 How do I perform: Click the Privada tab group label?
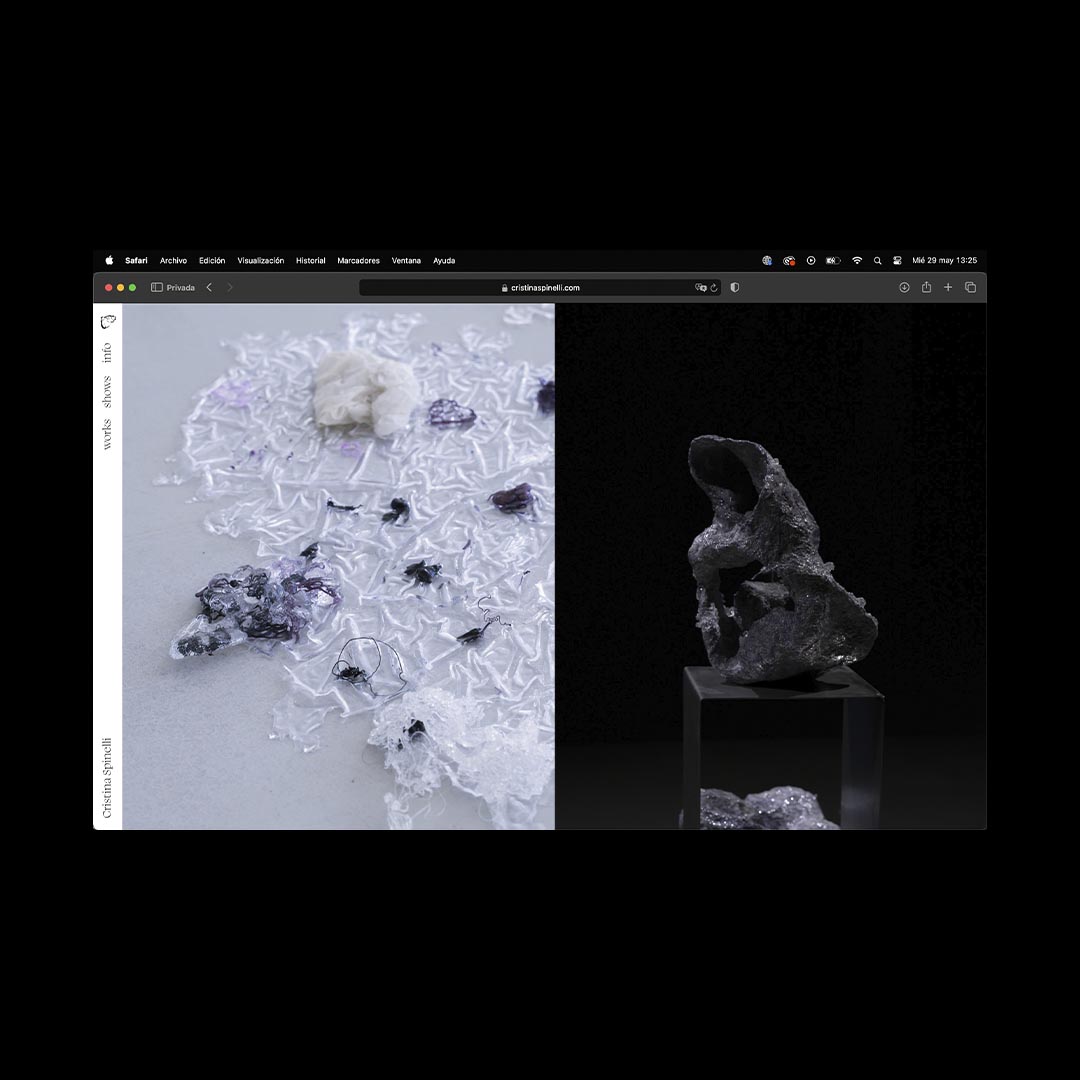(180, 287)
